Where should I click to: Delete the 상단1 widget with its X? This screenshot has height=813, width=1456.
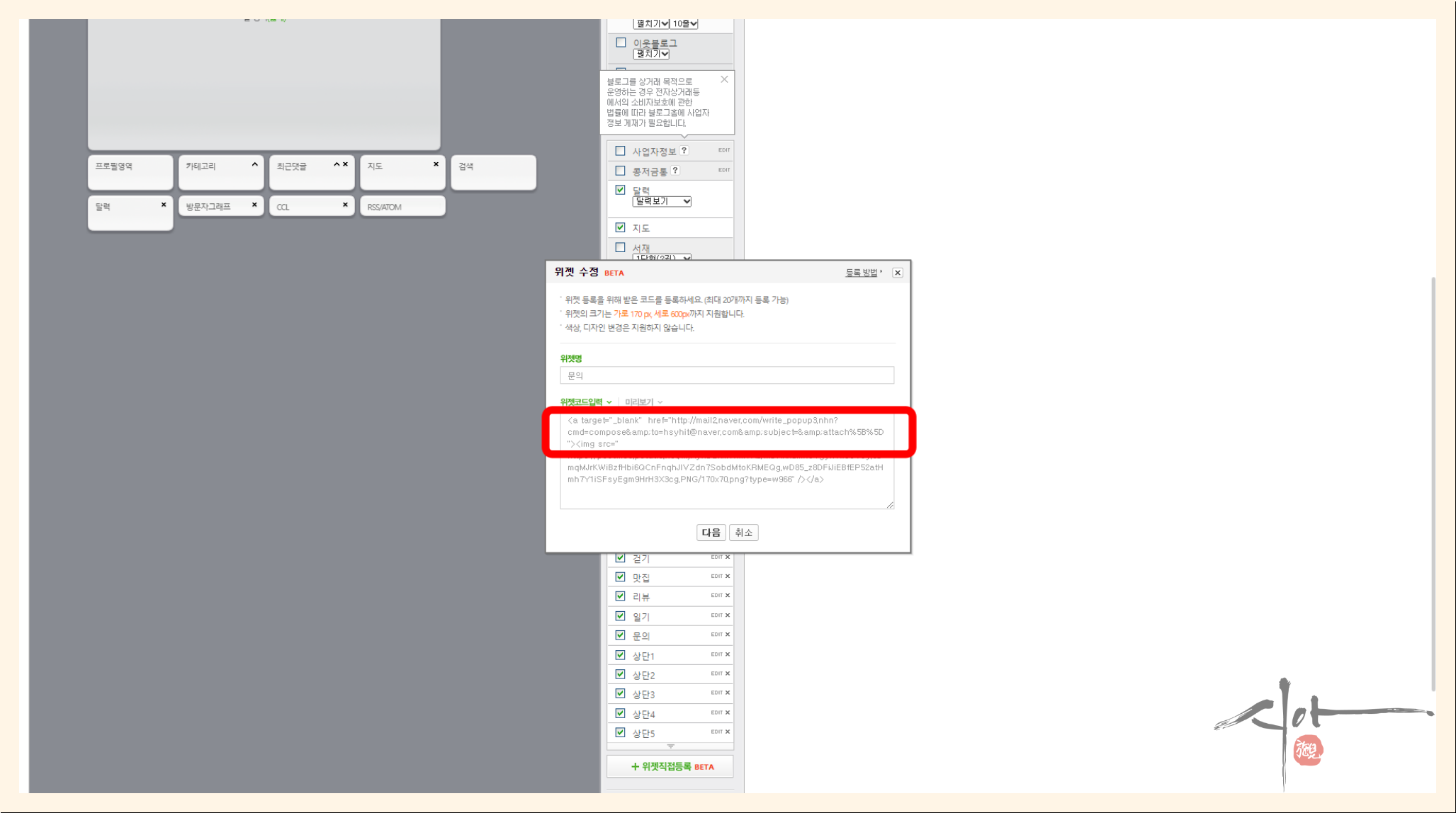728,654
